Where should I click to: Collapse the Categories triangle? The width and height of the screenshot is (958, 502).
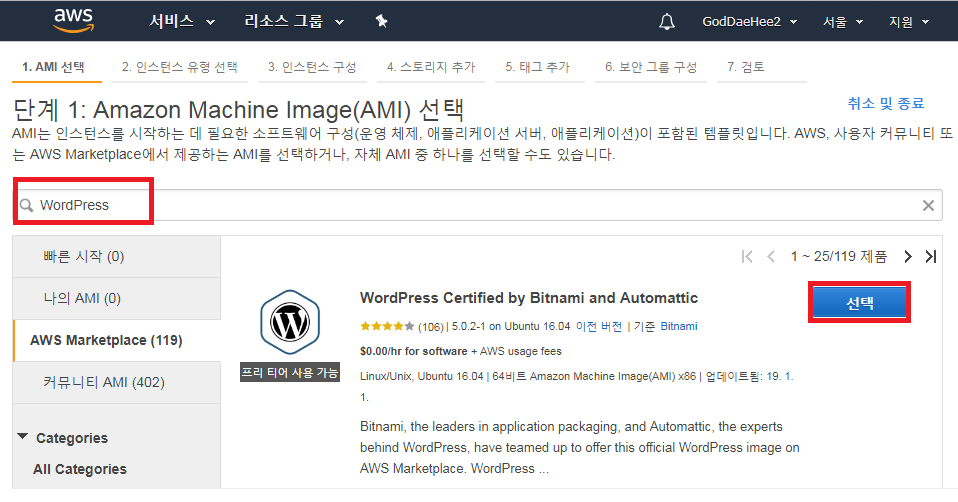point(23,437)
